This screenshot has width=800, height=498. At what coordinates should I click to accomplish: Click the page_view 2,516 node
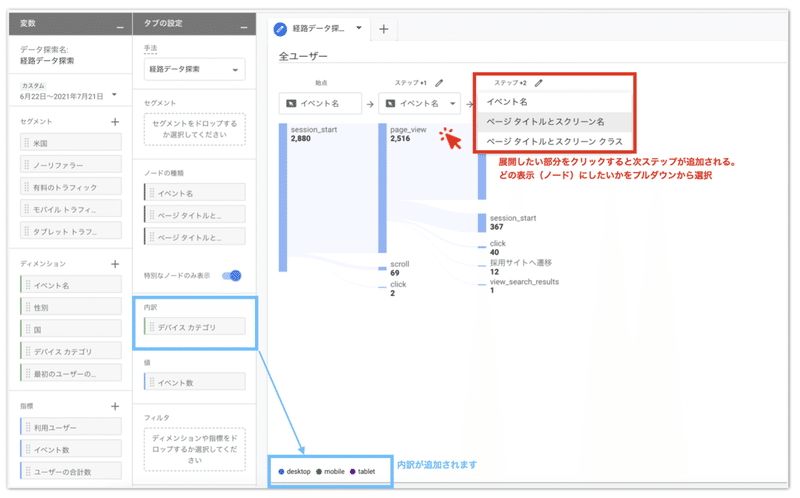coord(383,188)
